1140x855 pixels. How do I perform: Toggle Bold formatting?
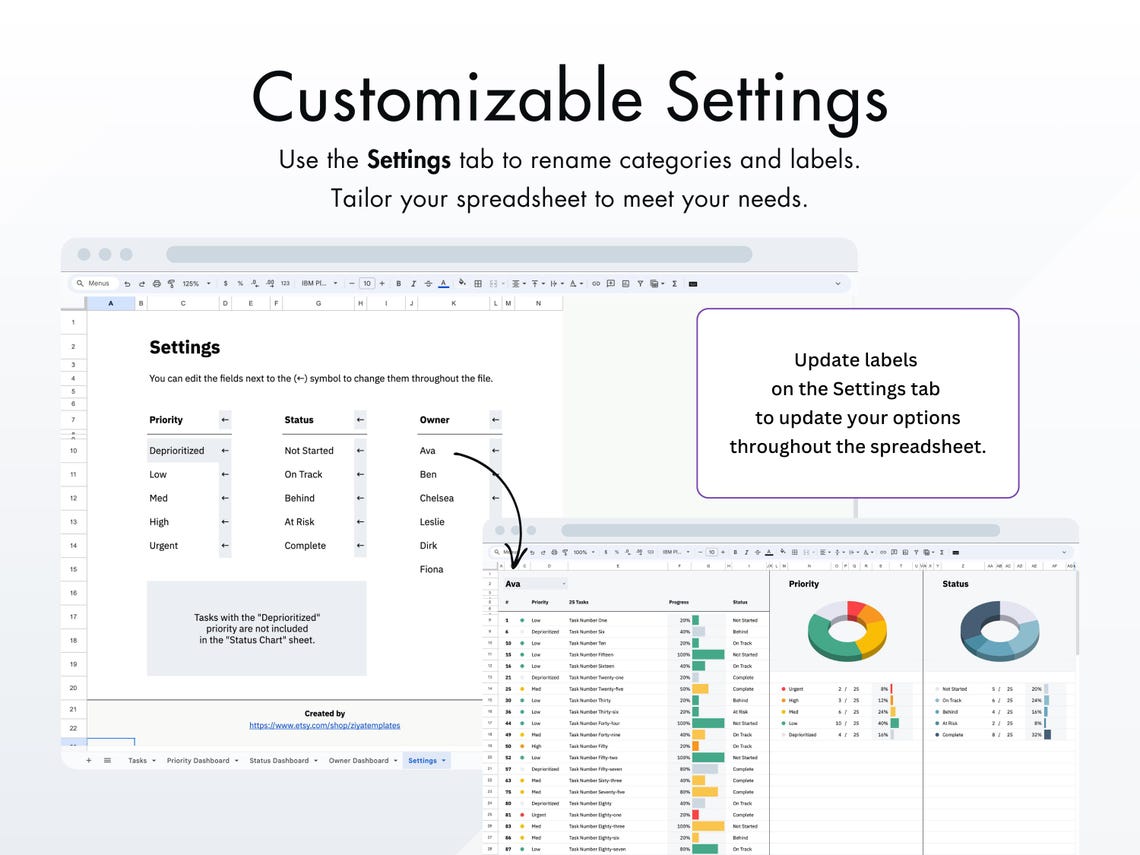pos(398,283)
